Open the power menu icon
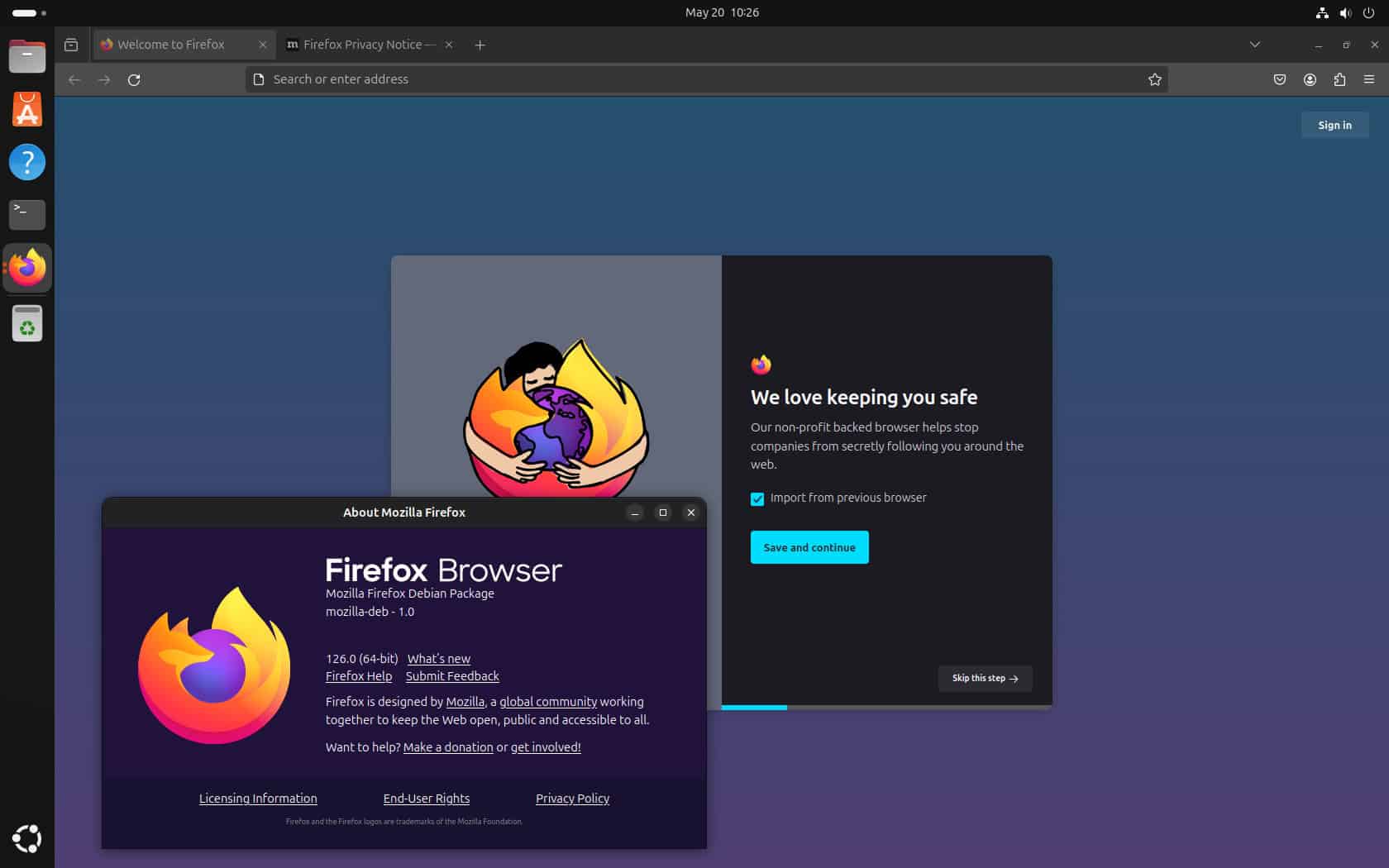 point(1368,12)
